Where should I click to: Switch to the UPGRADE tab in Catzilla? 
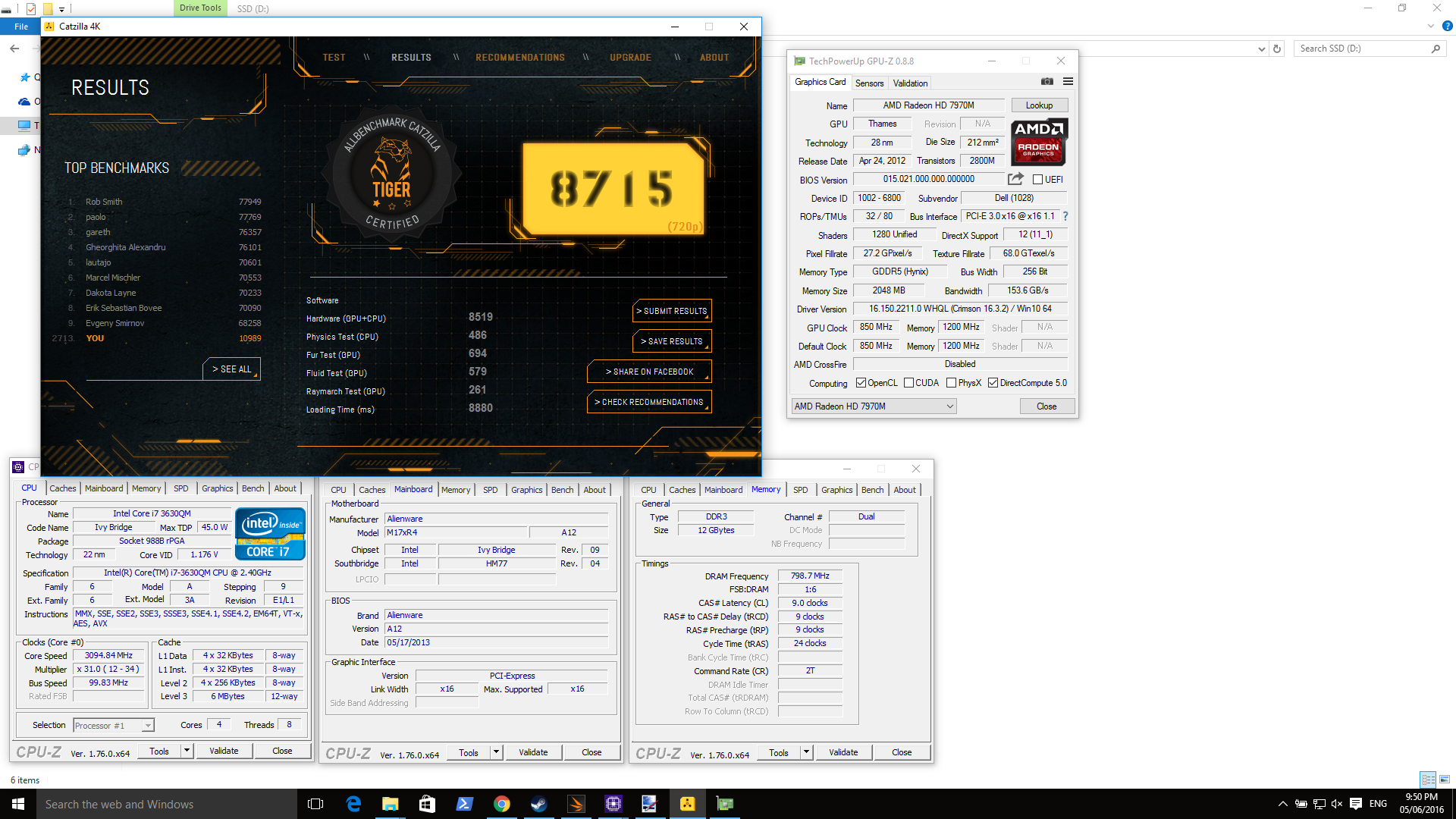click(x=630, y=58)
